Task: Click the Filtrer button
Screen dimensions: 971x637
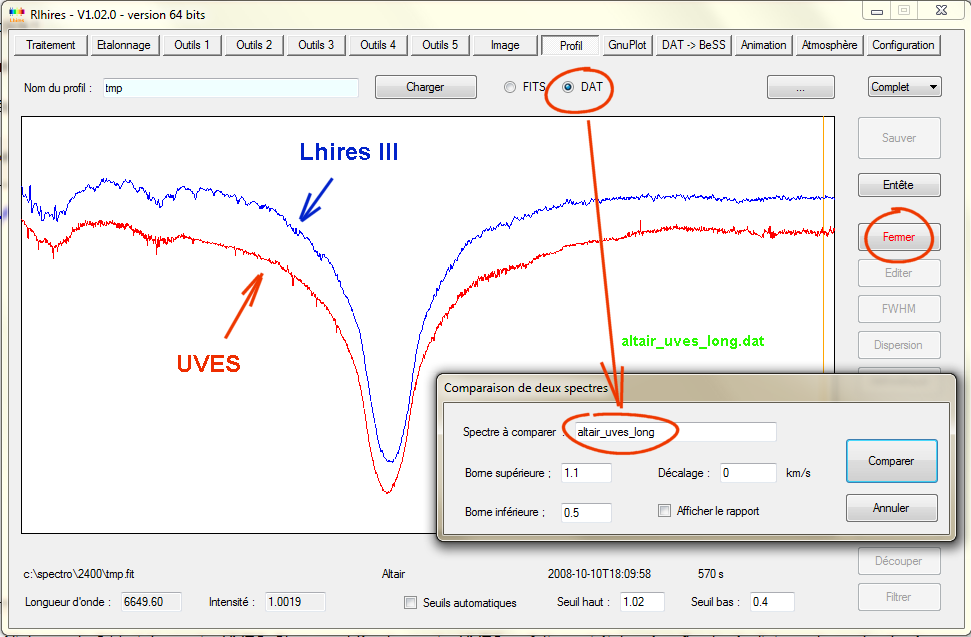Action: 899,597
